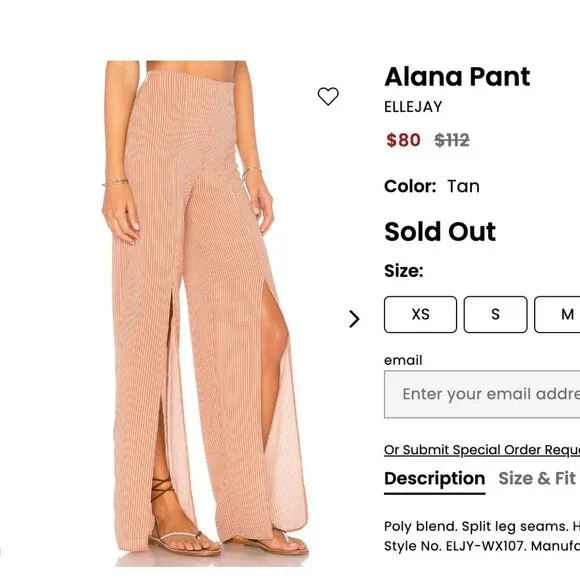Screen dimensions: 580x580
Task: Focus the email address input field
Action: [482, 394]
